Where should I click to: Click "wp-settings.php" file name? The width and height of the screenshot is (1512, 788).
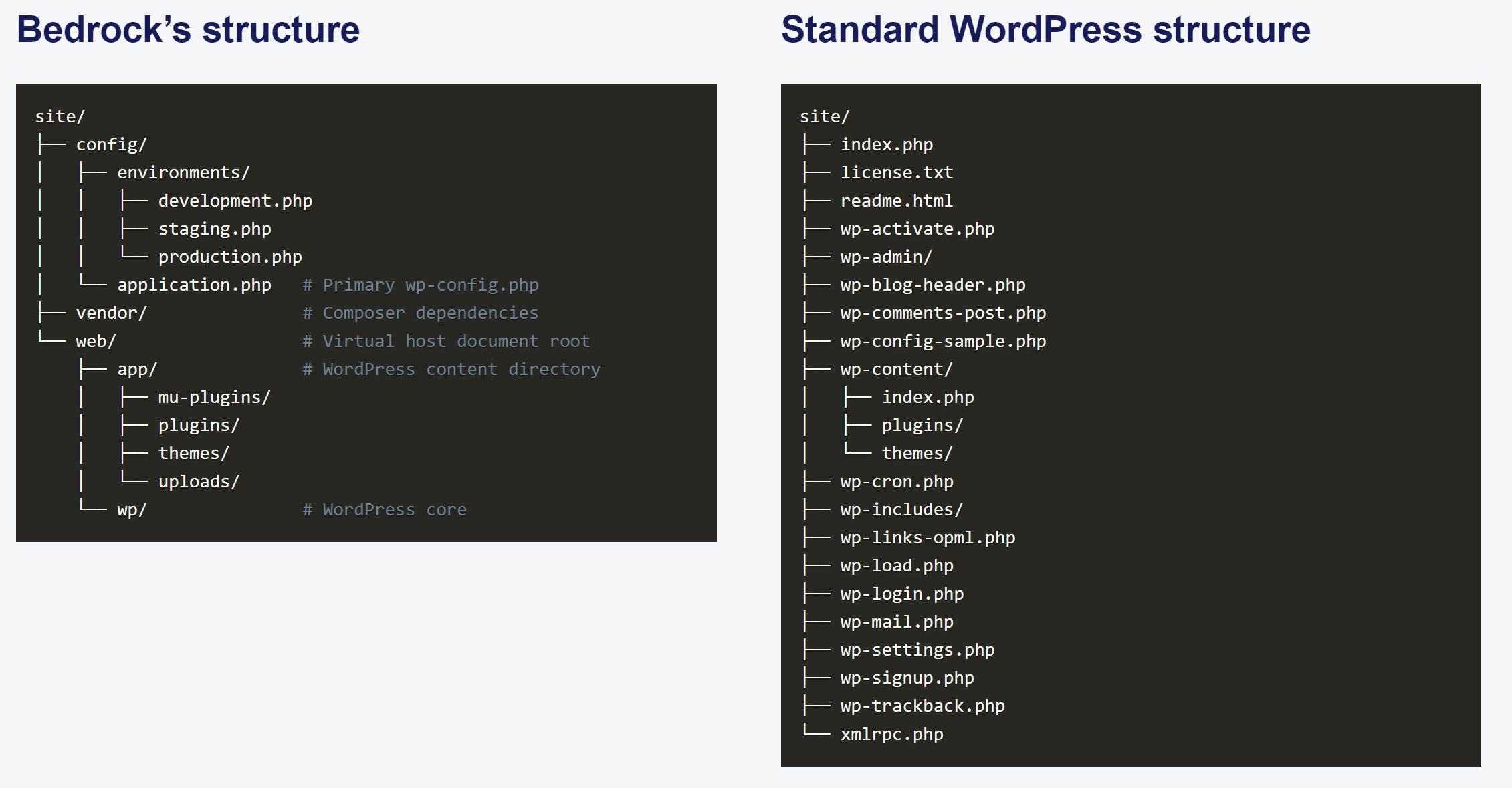click(917, 650)
